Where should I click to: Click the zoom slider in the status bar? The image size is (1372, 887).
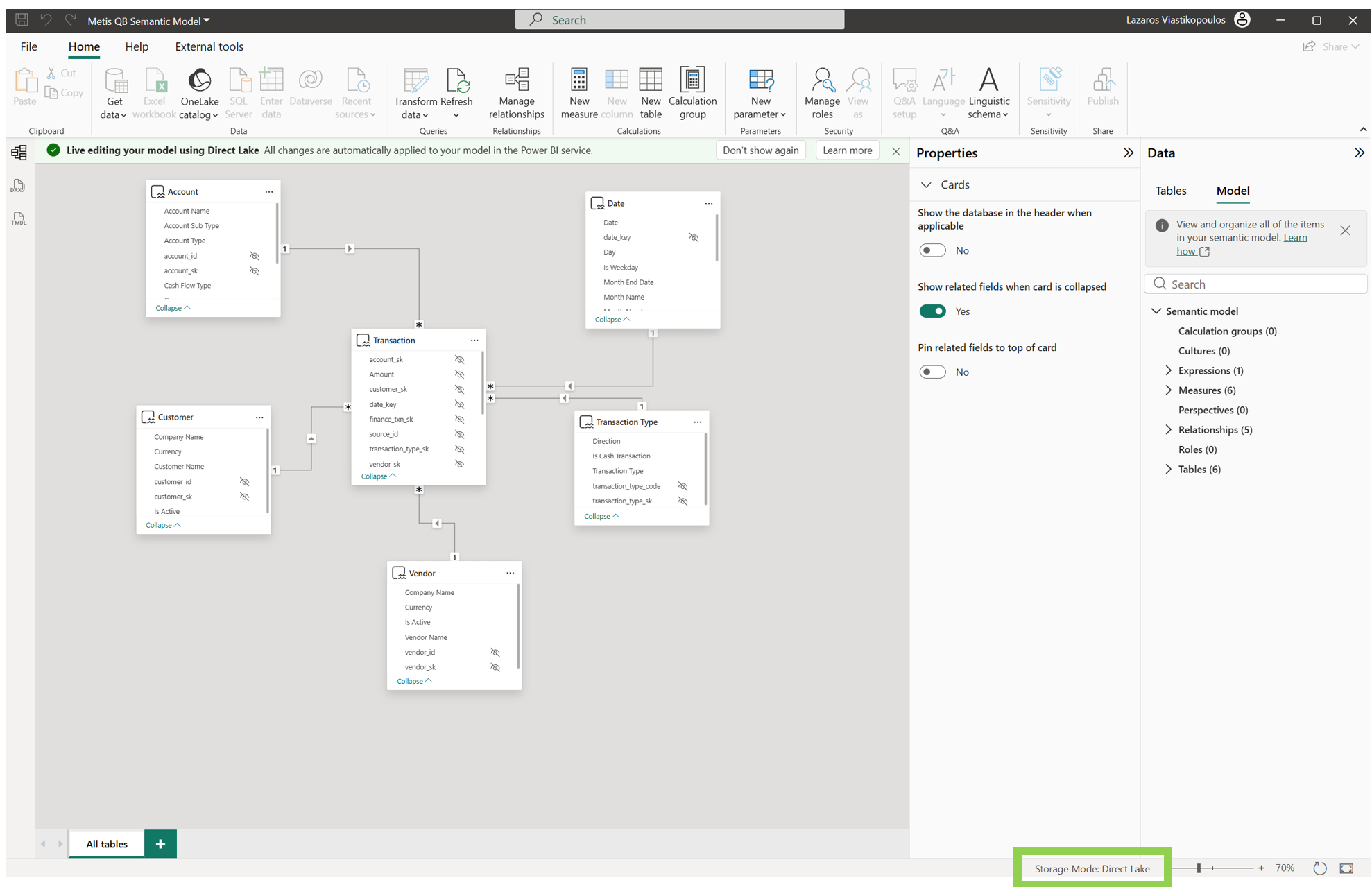pos(1199,868)
